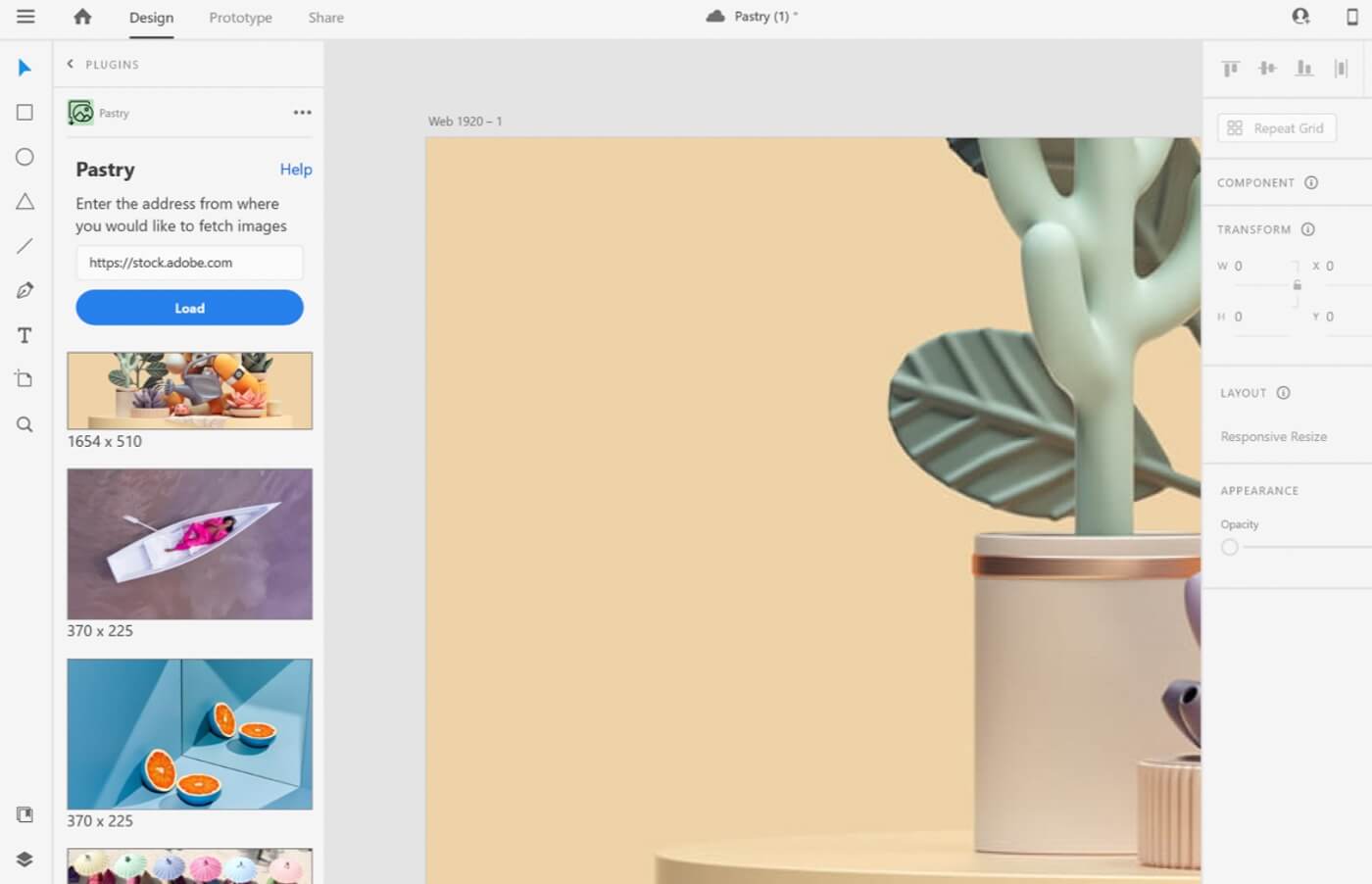Click the Align Bottom icon

[1304, 68]
